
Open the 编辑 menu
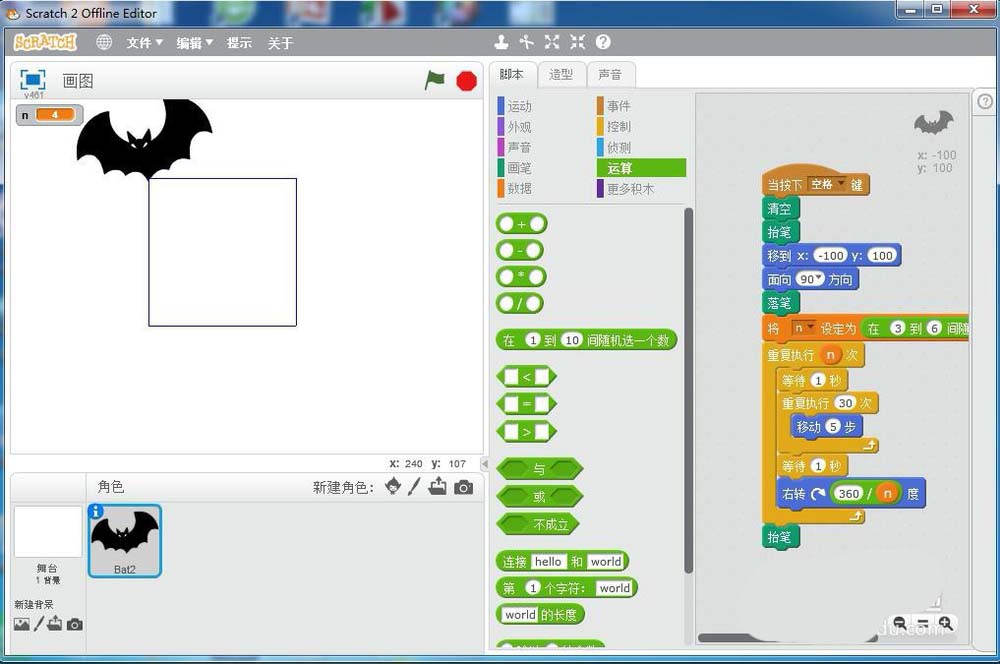pos(195,43)
